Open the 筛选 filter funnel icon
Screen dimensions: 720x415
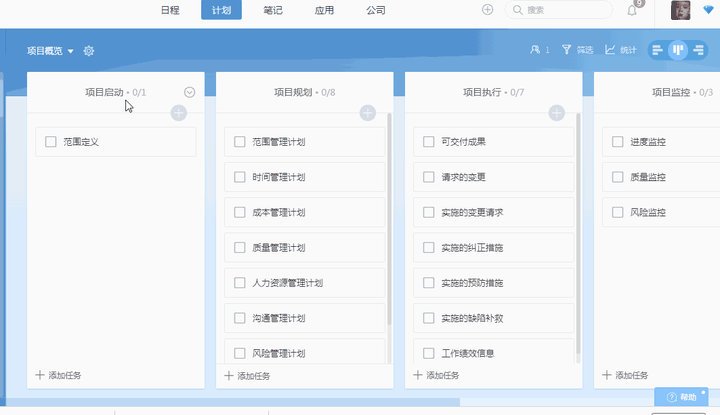coord(567,50)
